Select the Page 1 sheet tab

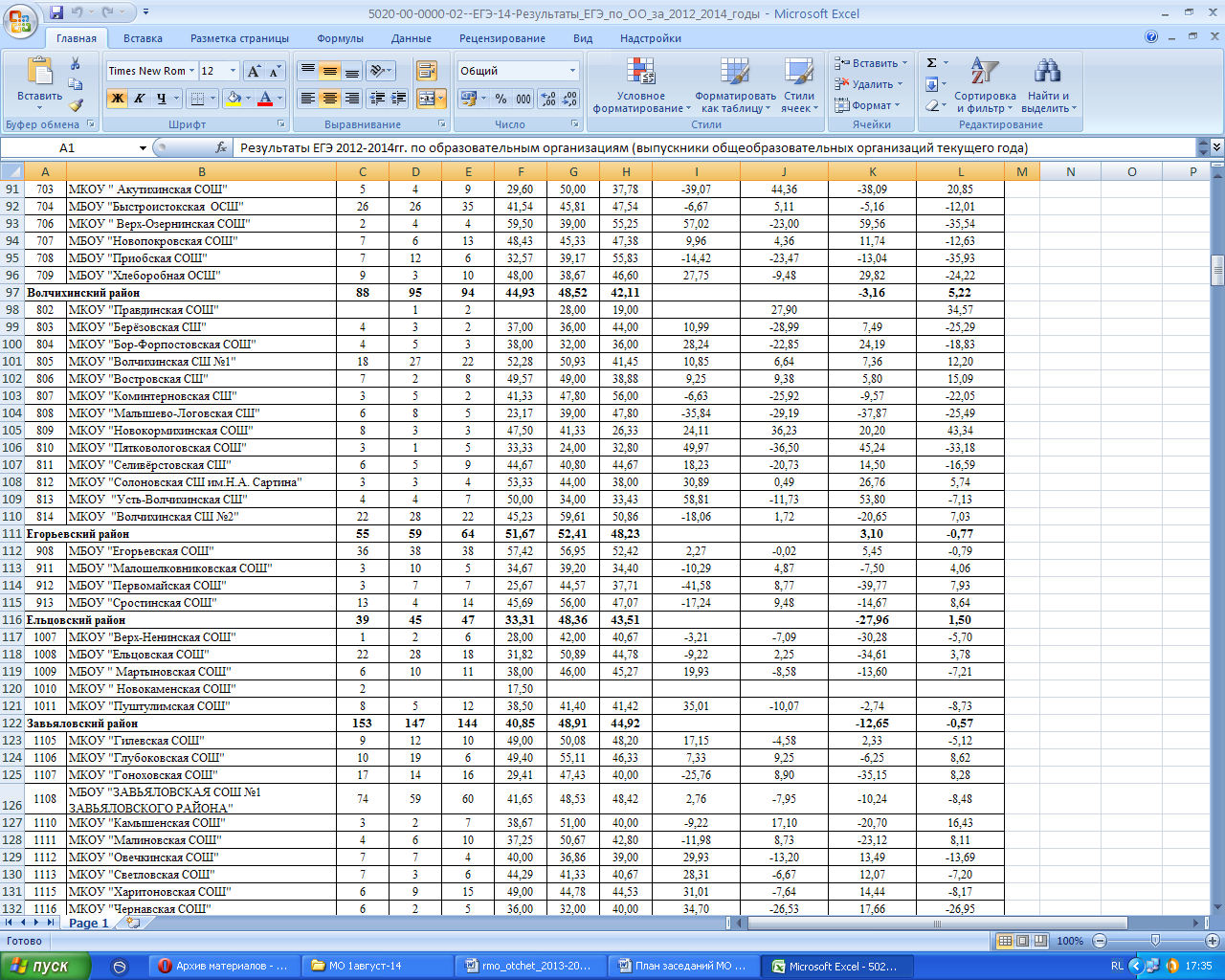coord(88,924)
